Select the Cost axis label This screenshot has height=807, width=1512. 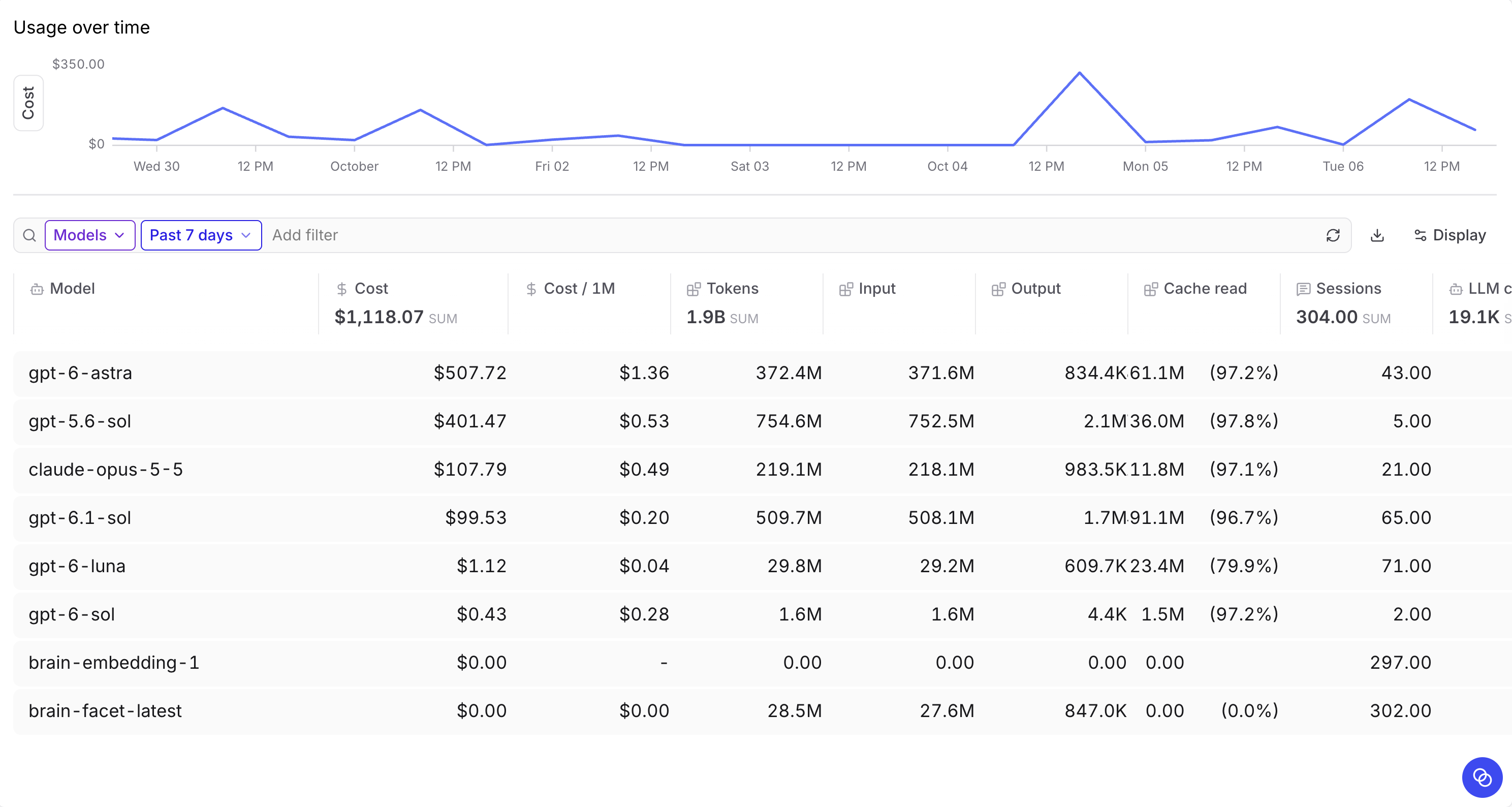tap(28, 103)
